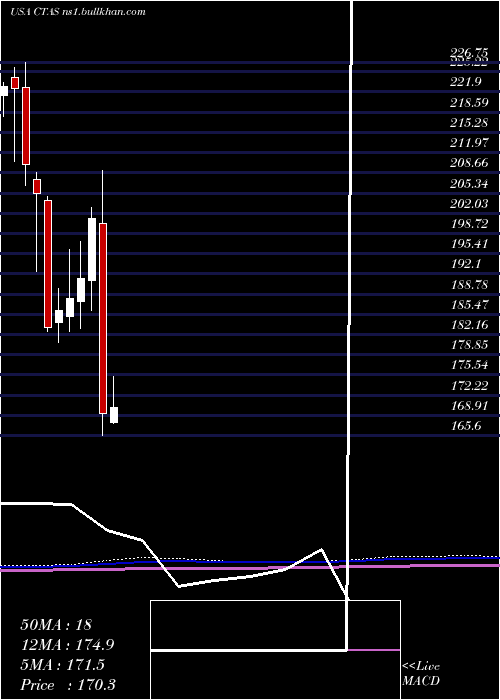Click the 165.6 price axis label
The image size is (500, 700).
tap(466, 425)
